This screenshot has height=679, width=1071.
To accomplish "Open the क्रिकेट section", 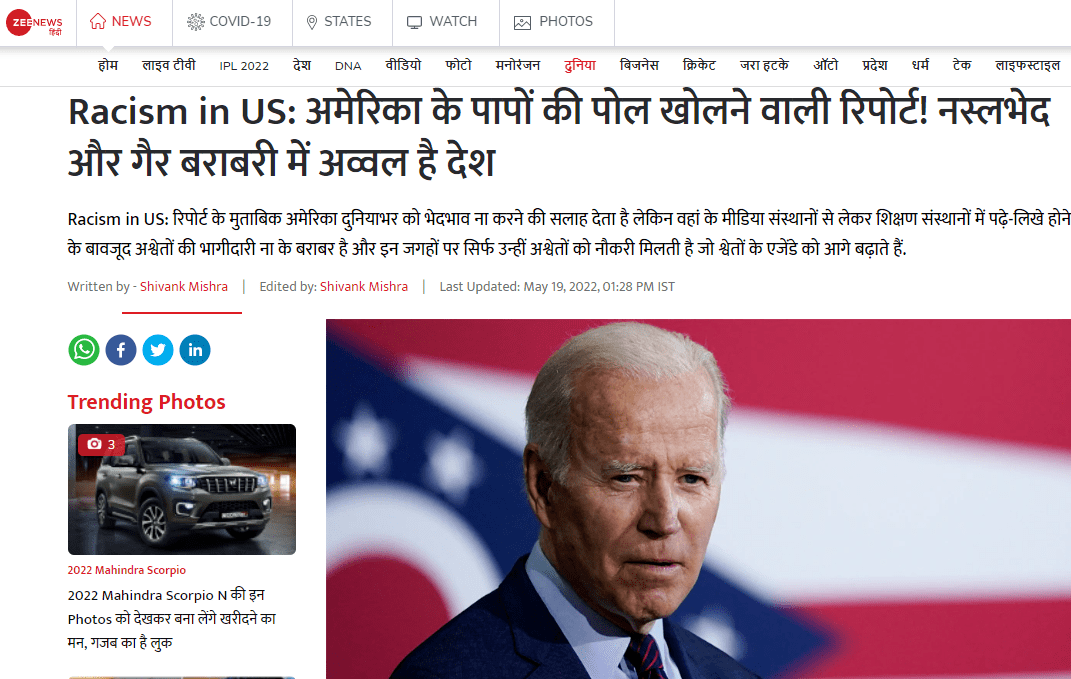I will [x=699, y=66].
